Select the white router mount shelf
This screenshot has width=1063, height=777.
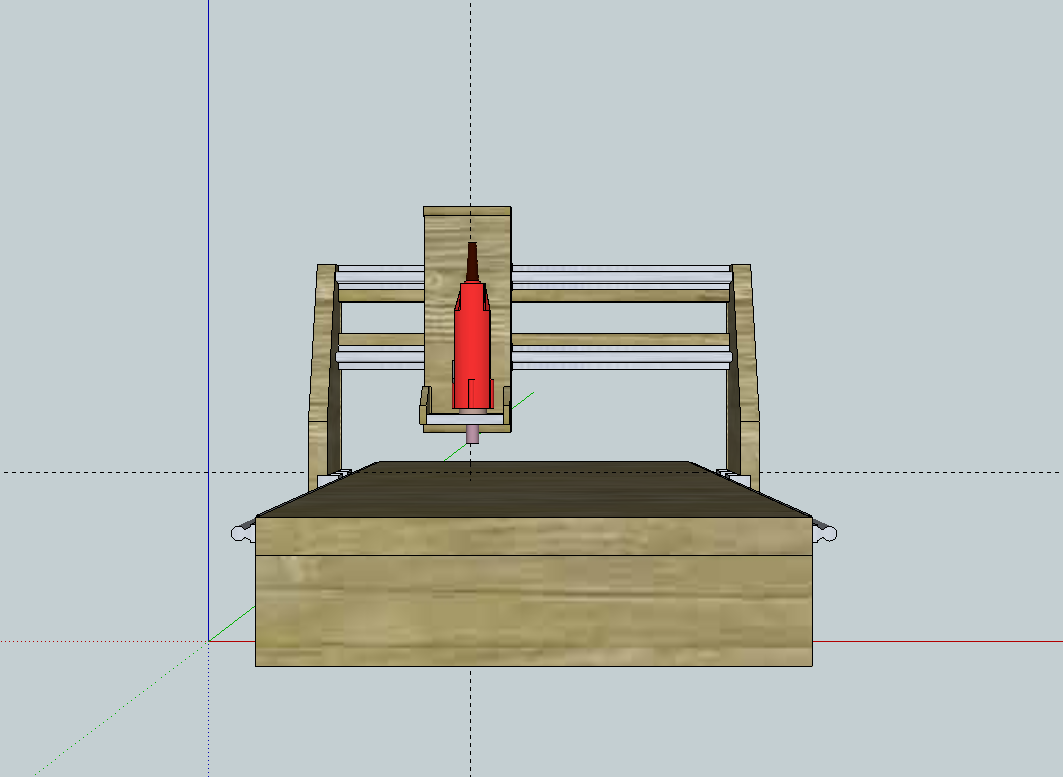click(465, 420)
